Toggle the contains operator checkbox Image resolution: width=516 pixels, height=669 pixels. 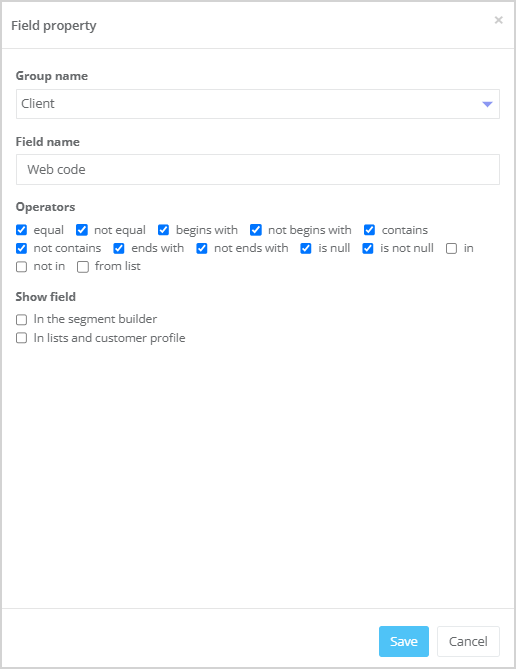click(369, 230)
